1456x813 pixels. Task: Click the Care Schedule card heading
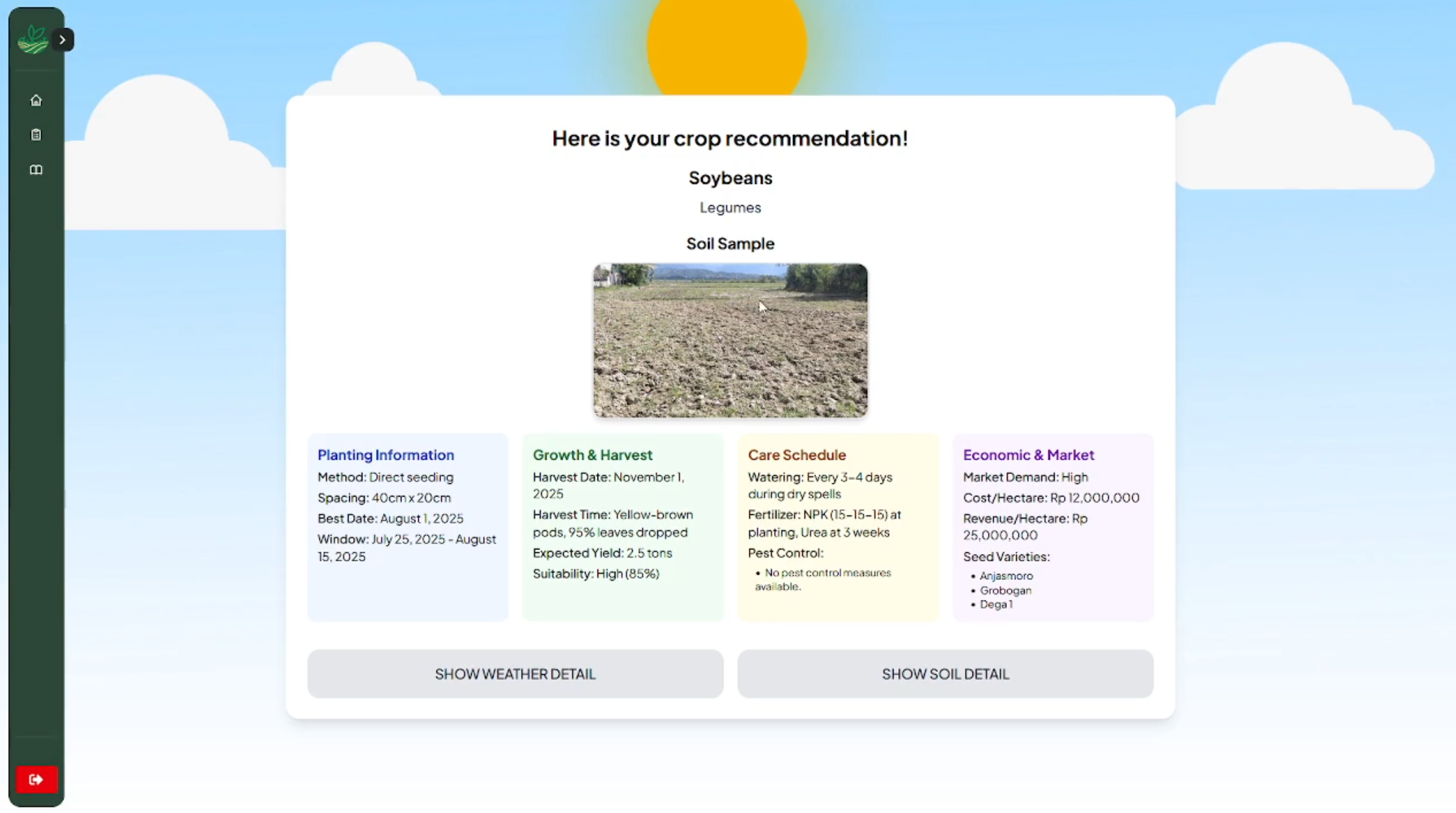click(796, 455)
